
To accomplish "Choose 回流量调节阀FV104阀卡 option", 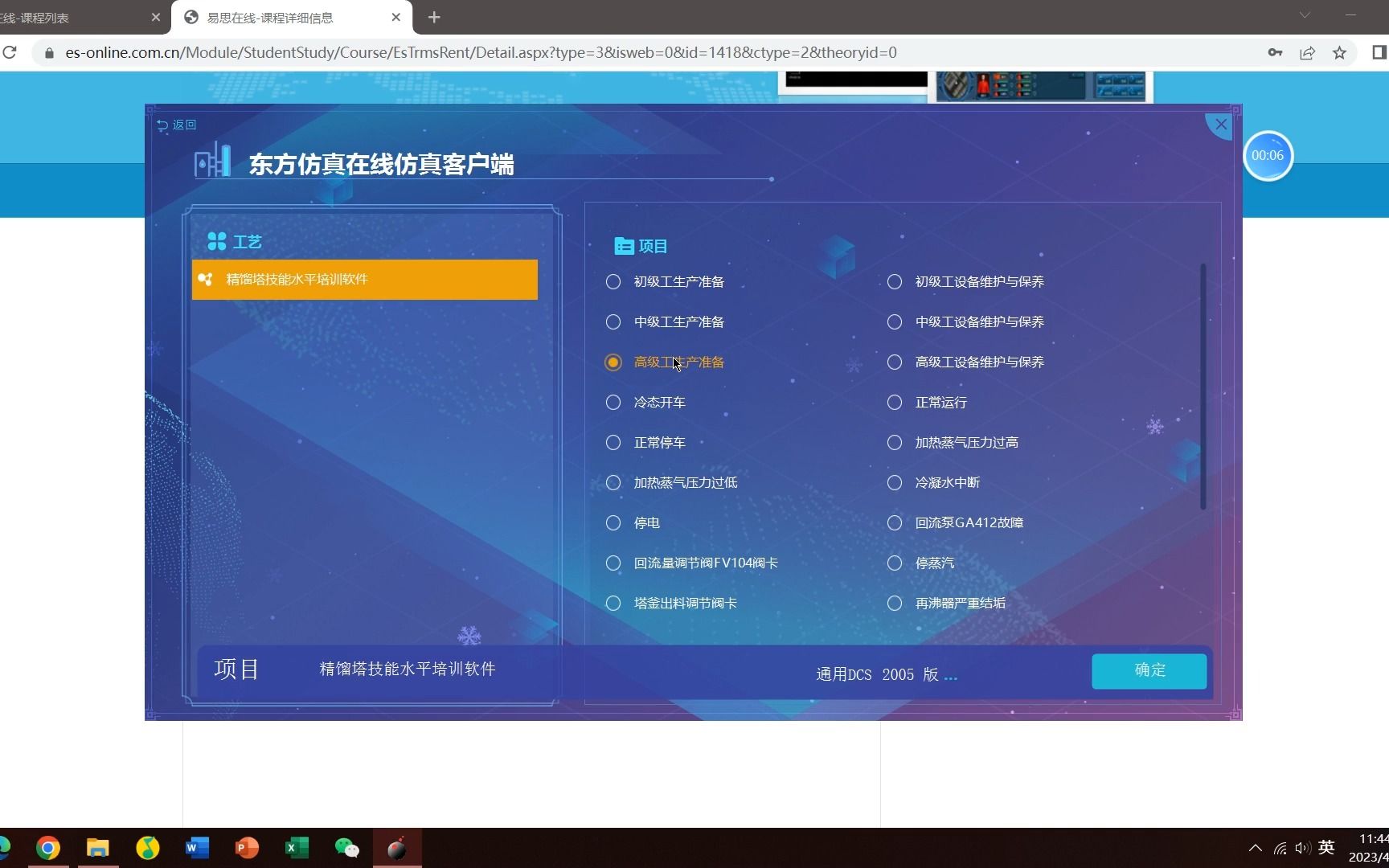I will tap(613, 563).
